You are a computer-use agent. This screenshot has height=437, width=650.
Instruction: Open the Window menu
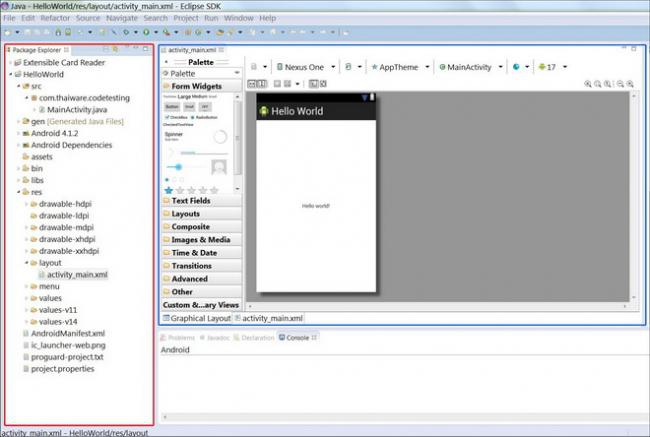(x=238, y=18)
